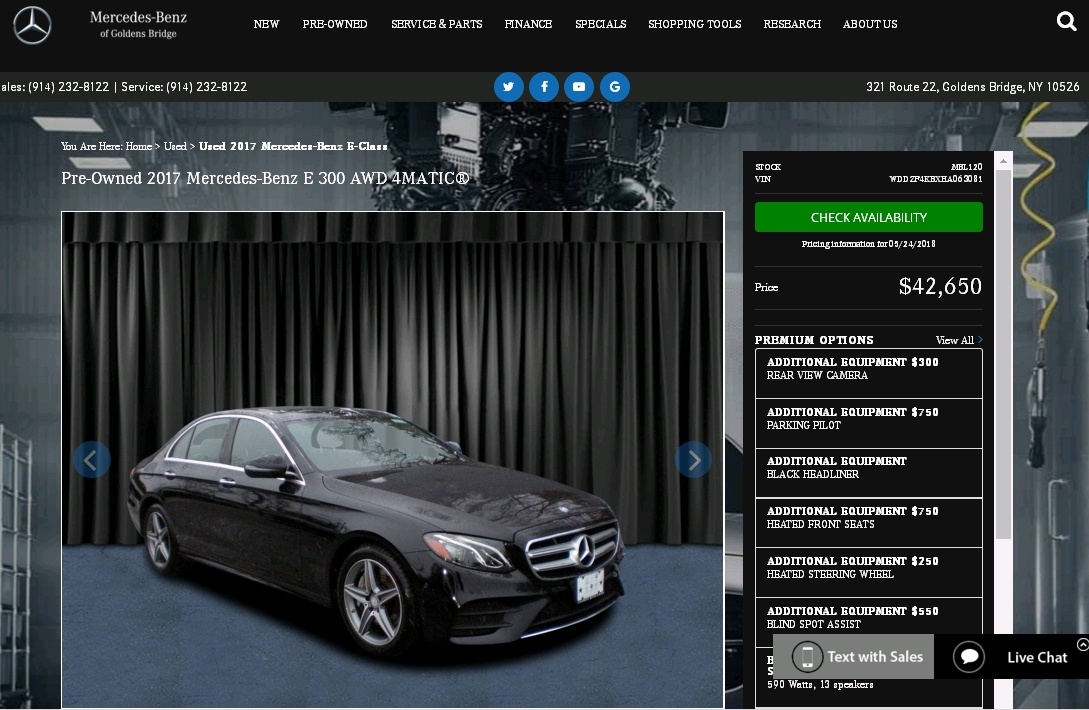The width and height of the screenshot is (1089, 710).
Task: Select the PARKING PILOT option
Action: point(869,423)
